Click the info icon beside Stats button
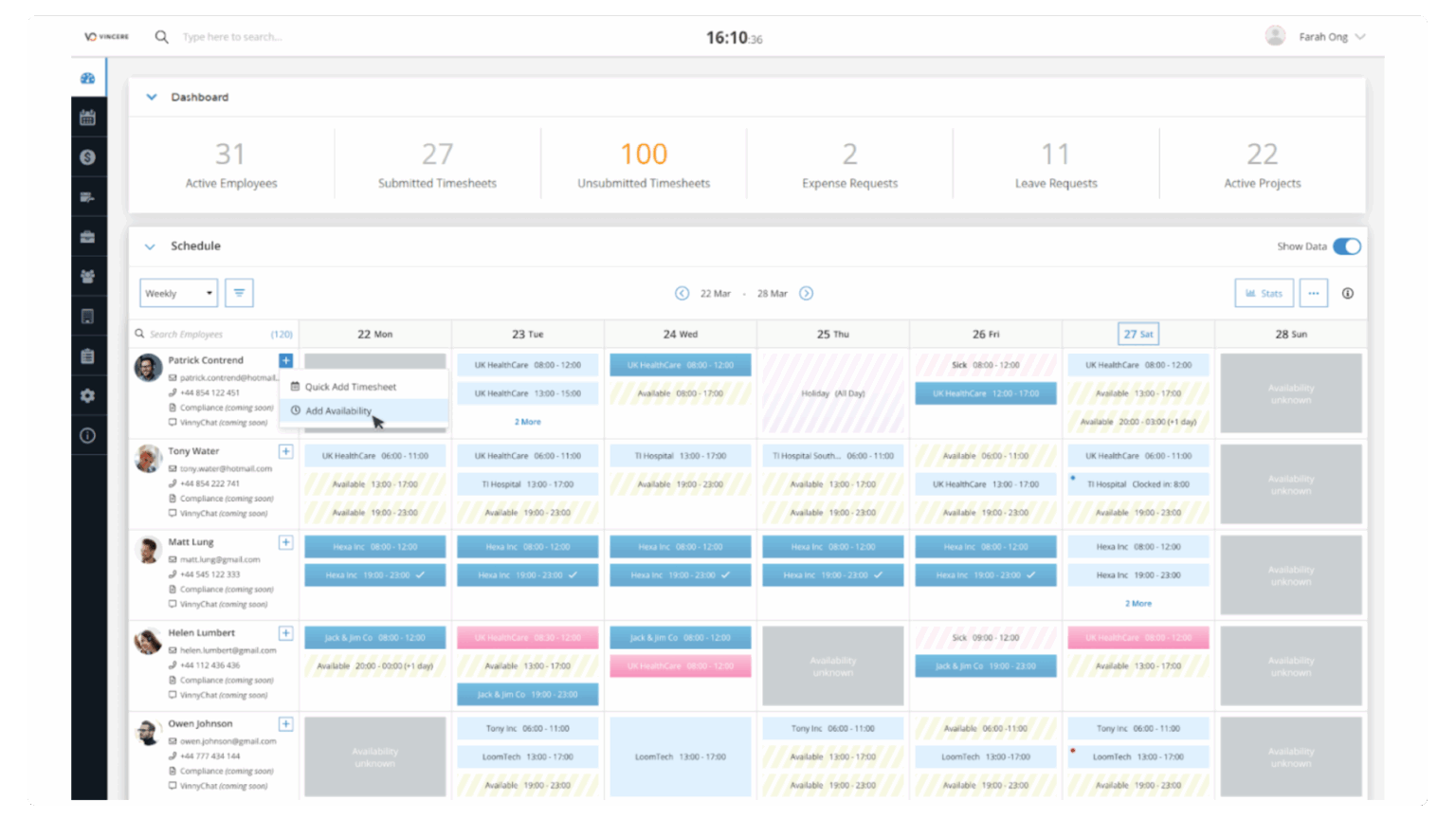 [x=1348, y=294]
